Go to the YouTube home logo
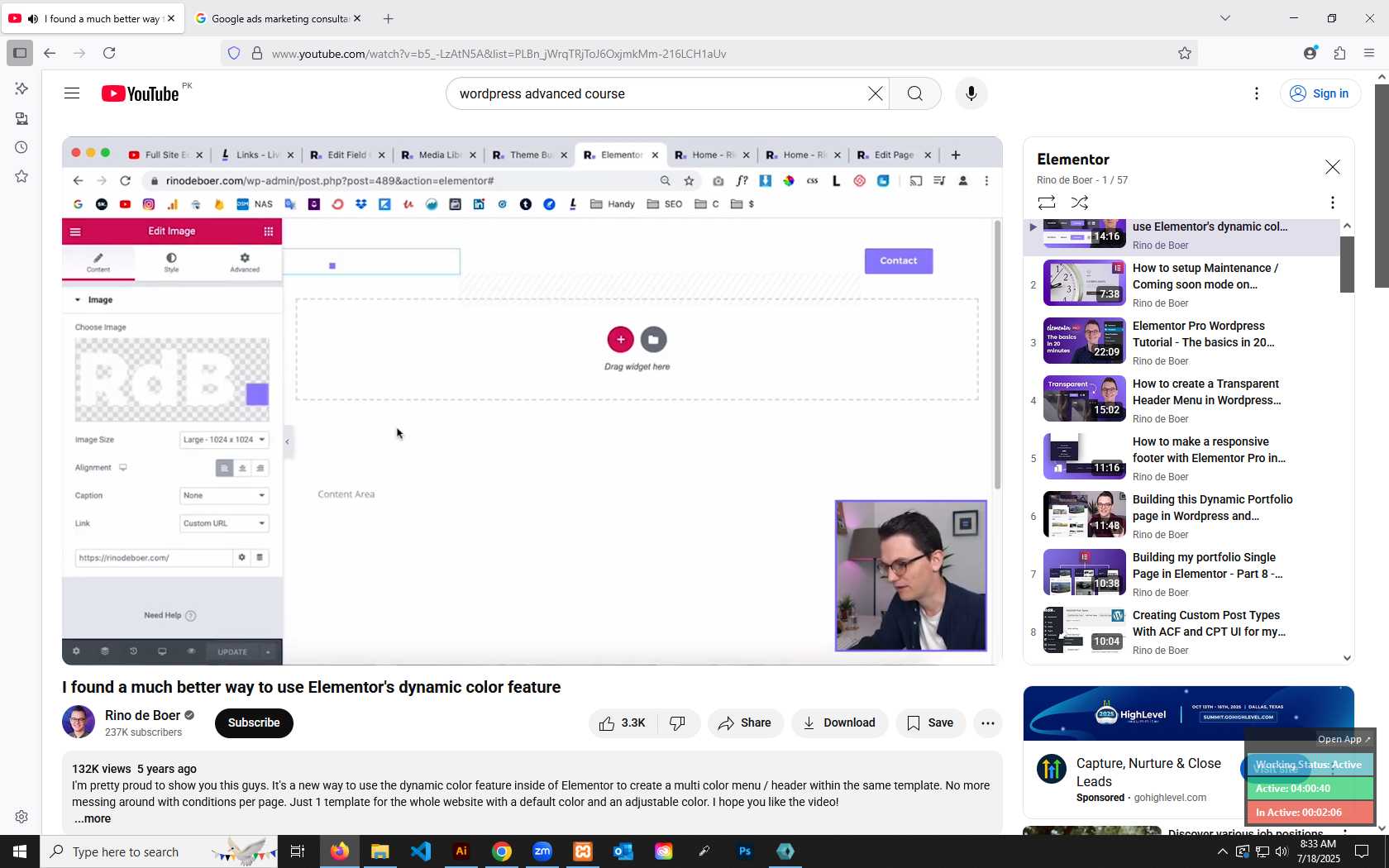Image resolution: width=1389 pixels, height=868 pixels. click(141, 93)
